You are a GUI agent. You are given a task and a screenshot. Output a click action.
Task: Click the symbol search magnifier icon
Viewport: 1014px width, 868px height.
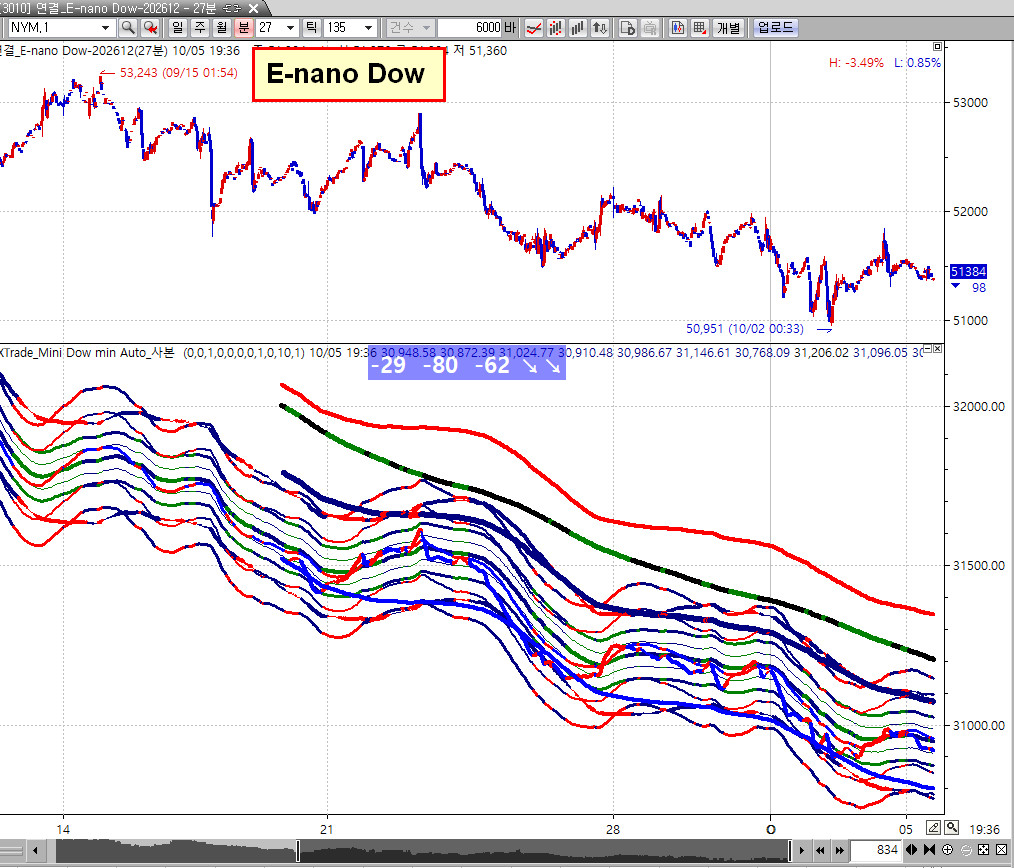128,28
